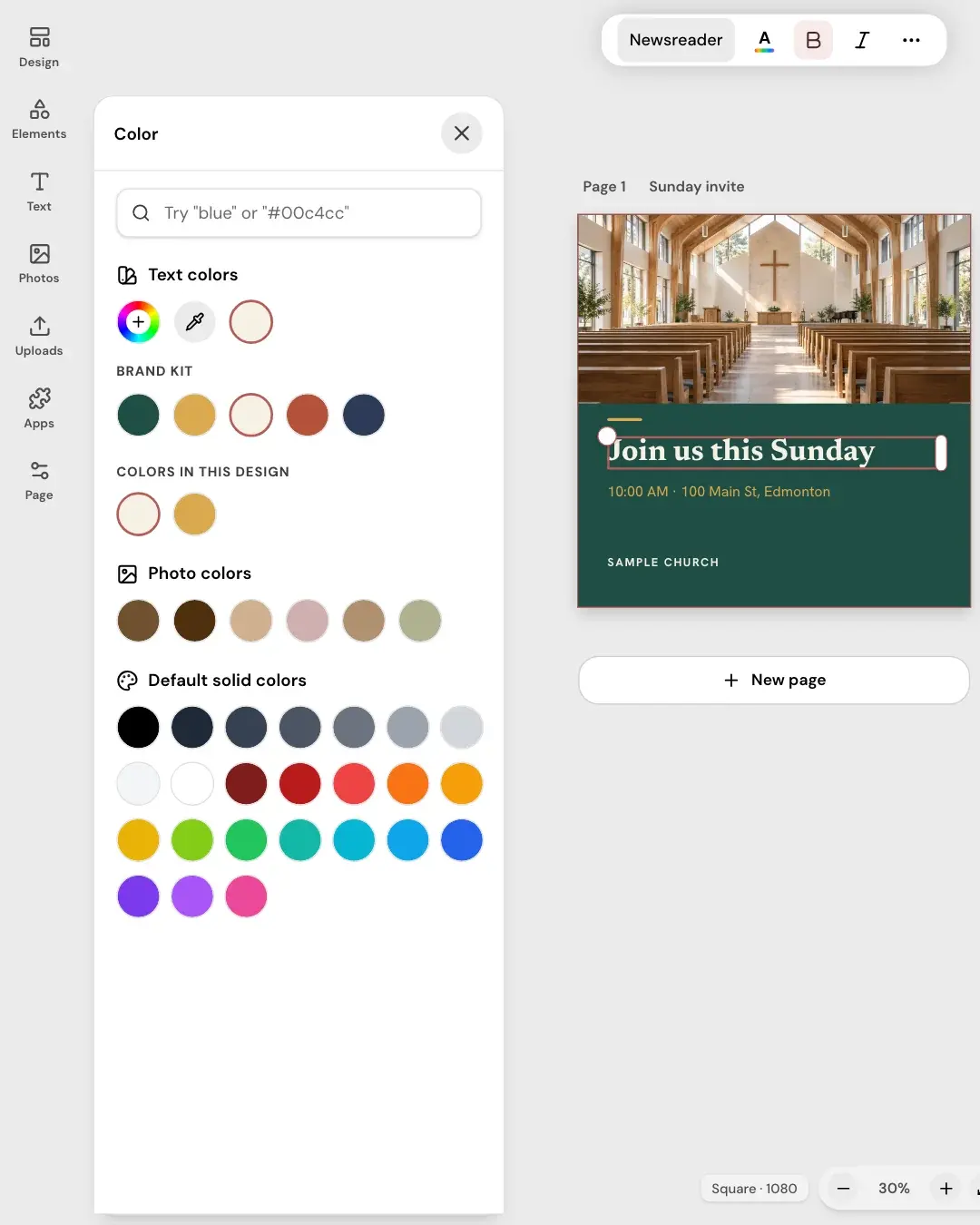Activate the eyedropper color picker
Image resolution: width=980 pixels, height=1225 pixels.
pos(195,322)
